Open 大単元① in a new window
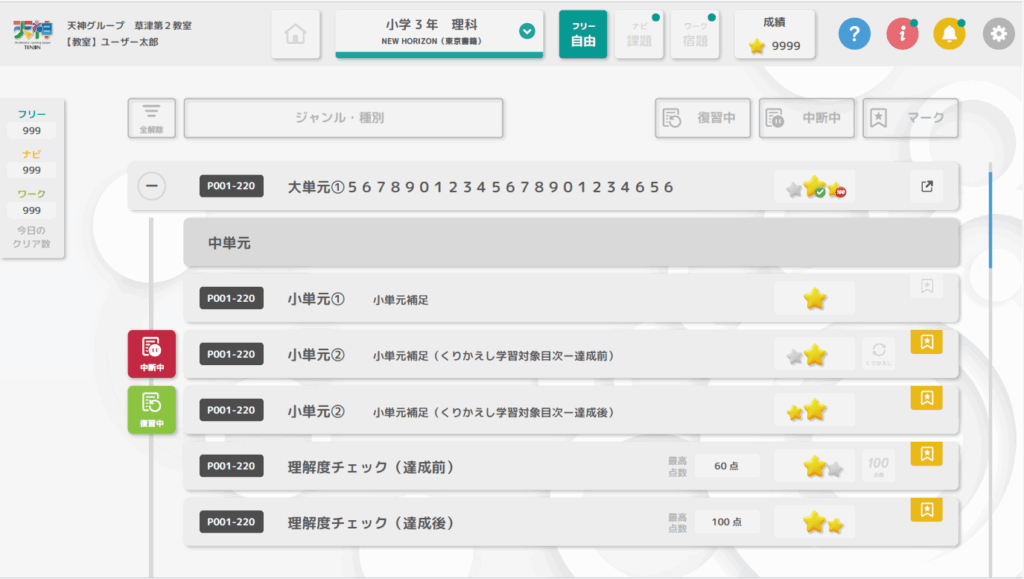 click(x=926, y=186)
